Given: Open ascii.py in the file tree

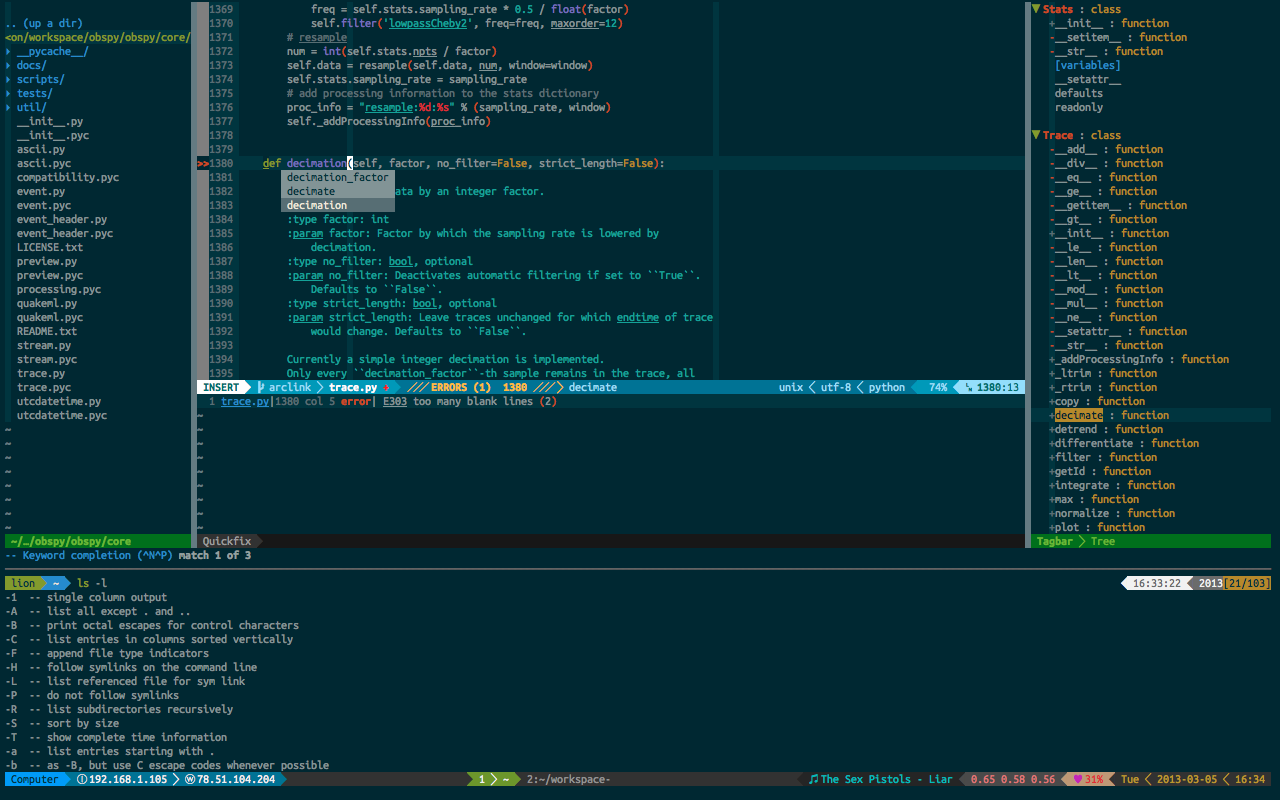Looking at the screenshot, I should 41,149.
